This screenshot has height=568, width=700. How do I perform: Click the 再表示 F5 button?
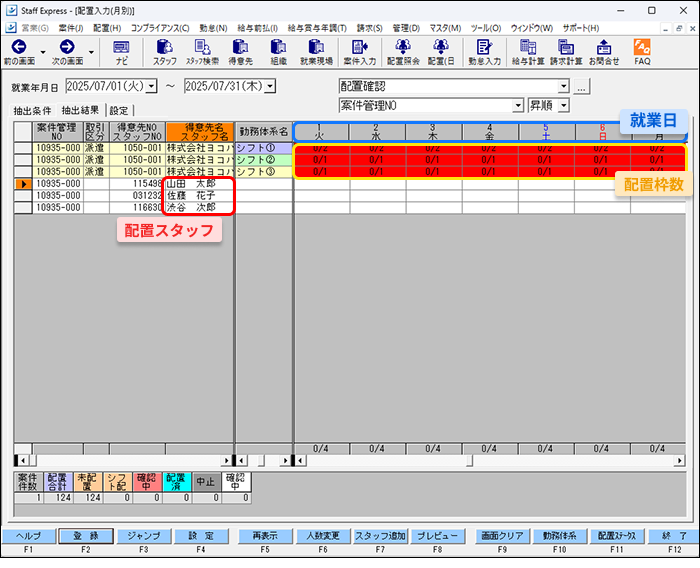pos(265,536)
